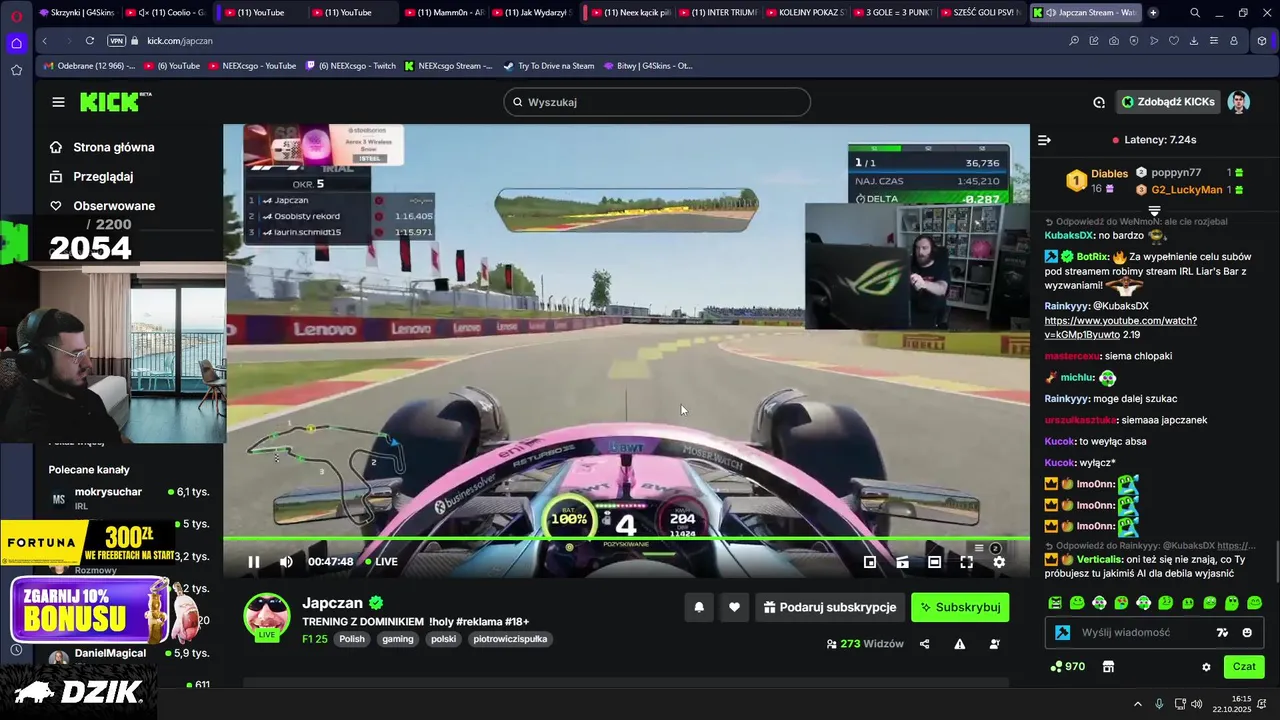Toggle theater mode in the player

(x=934, y=562)
